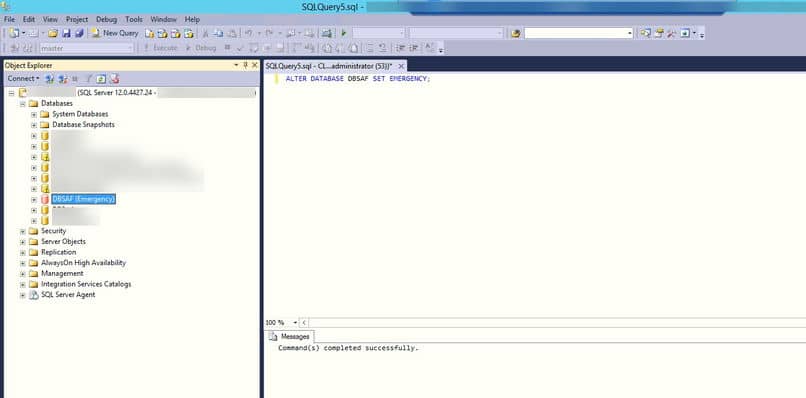Screen dimensions: 806x398
Task: Open the master database dropdown
Action: pyautogui.click(x=130, y=48)
